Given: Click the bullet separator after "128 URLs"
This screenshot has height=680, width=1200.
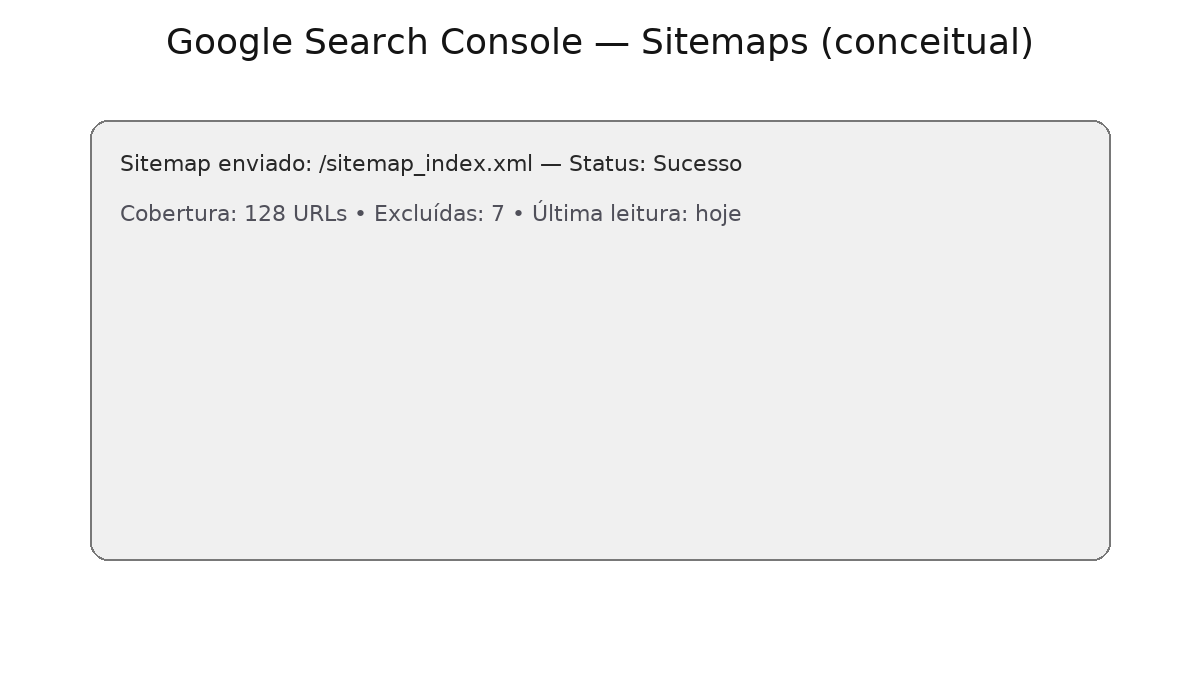Looking at the screenshot, I should [x=361, y=214].
